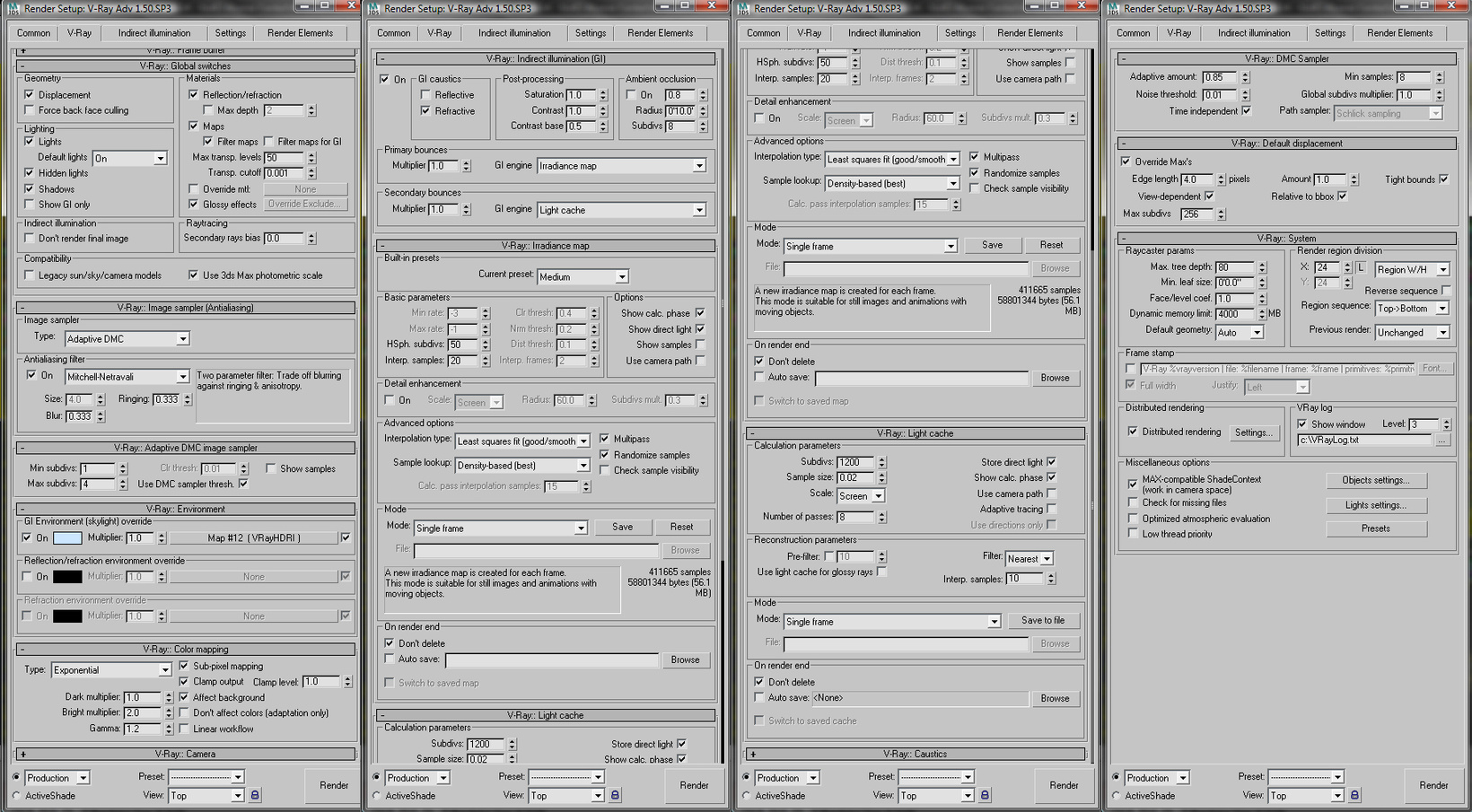The width and height of the screenshot is (1472, 812).
Task: Click the app icon in the Global switches window's title bar
Action: coord(13,8)
